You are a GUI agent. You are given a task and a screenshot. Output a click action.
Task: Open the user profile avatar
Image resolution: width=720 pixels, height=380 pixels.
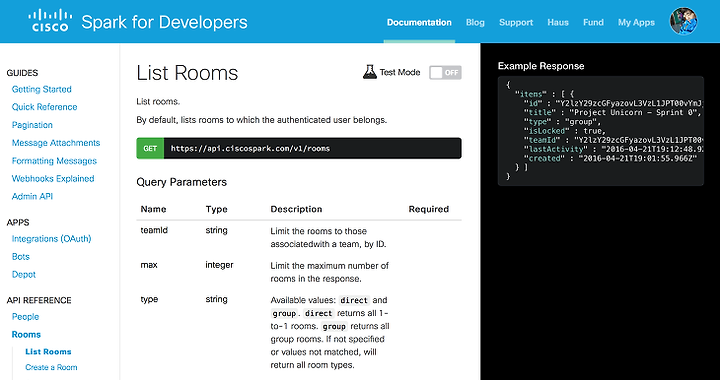tap(684, 21)
